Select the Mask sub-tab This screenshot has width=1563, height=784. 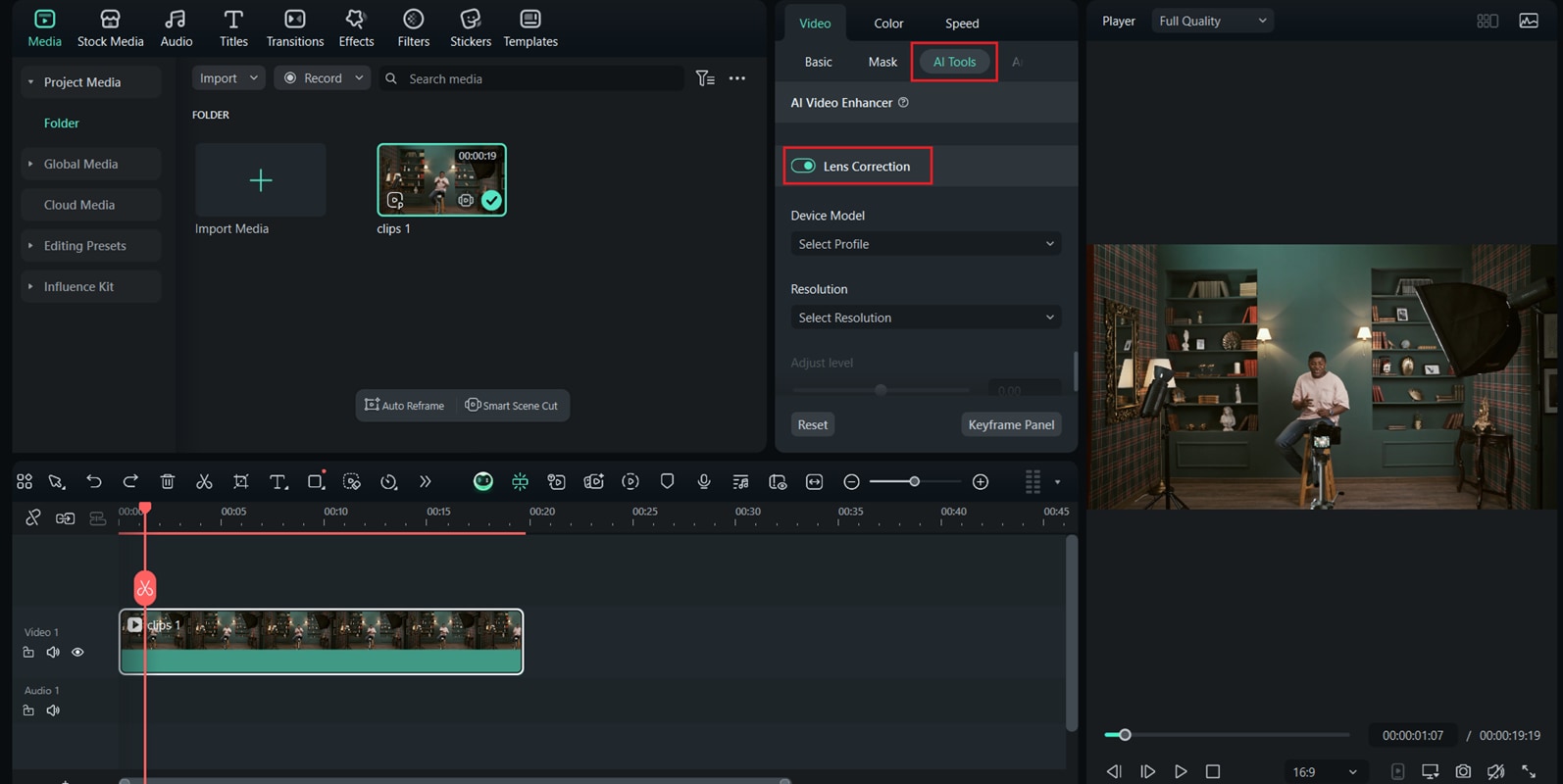click(882, 62)
